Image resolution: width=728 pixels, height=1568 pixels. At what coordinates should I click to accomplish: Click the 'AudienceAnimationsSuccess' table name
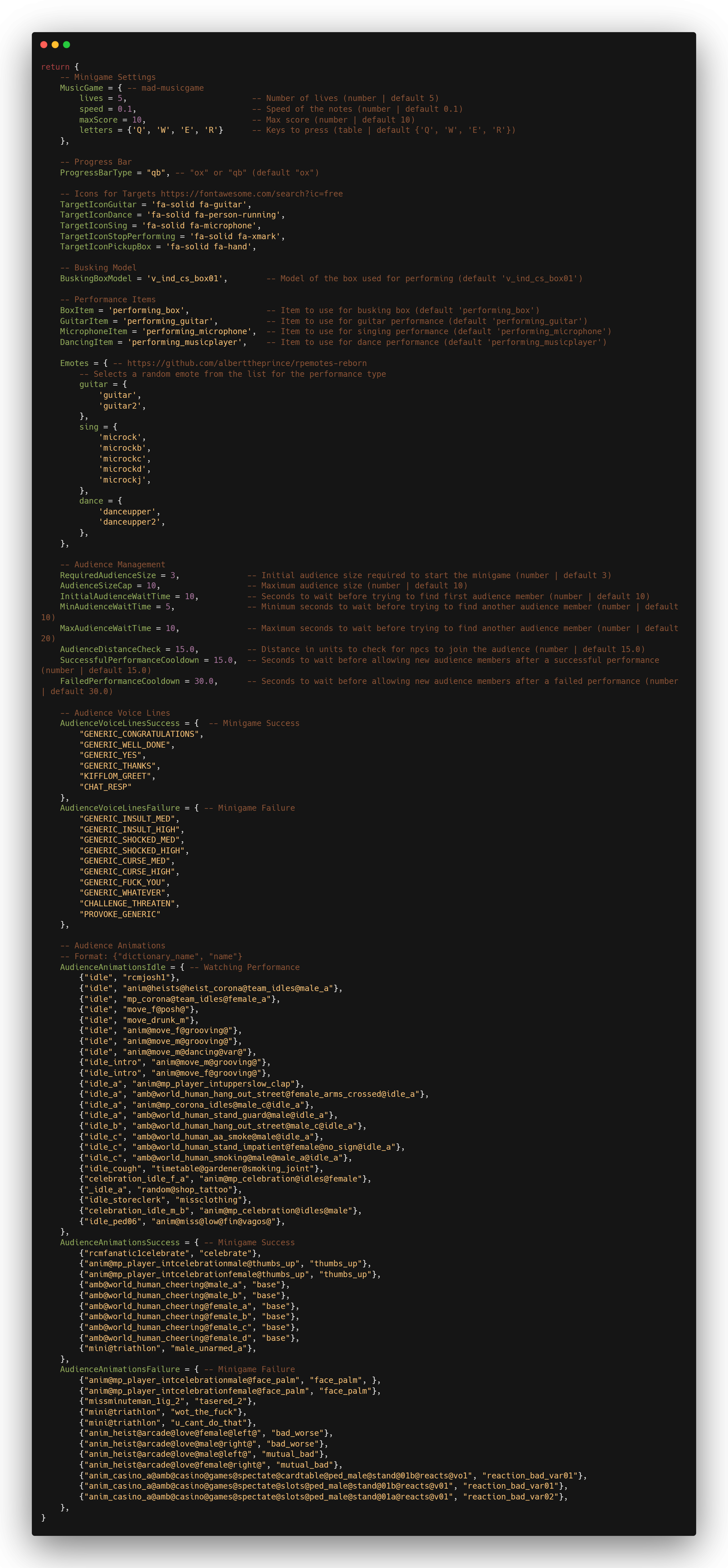(x=120, y=1243)
